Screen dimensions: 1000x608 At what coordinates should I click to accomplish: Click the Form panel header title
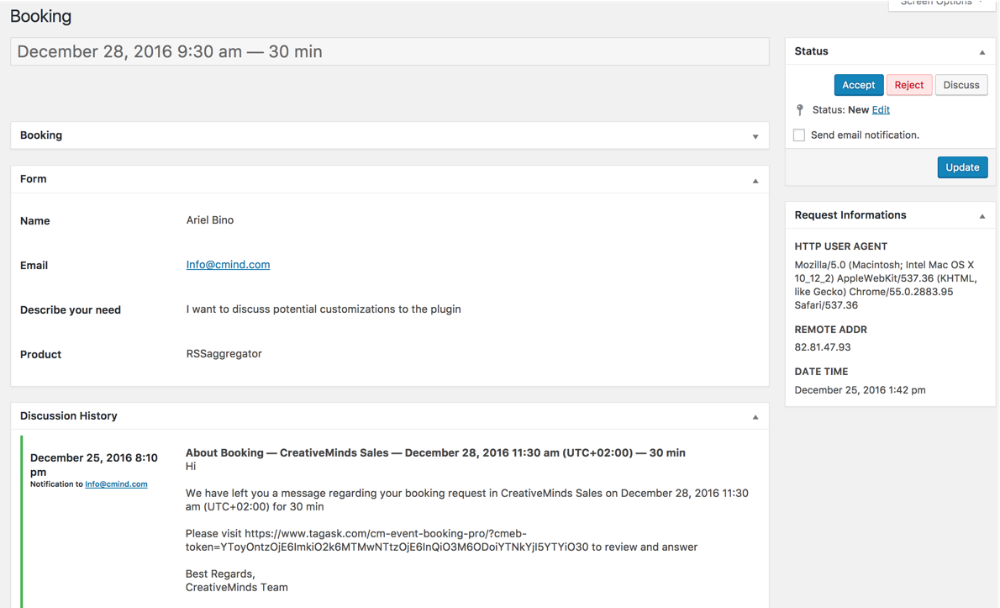click(33, 179)
